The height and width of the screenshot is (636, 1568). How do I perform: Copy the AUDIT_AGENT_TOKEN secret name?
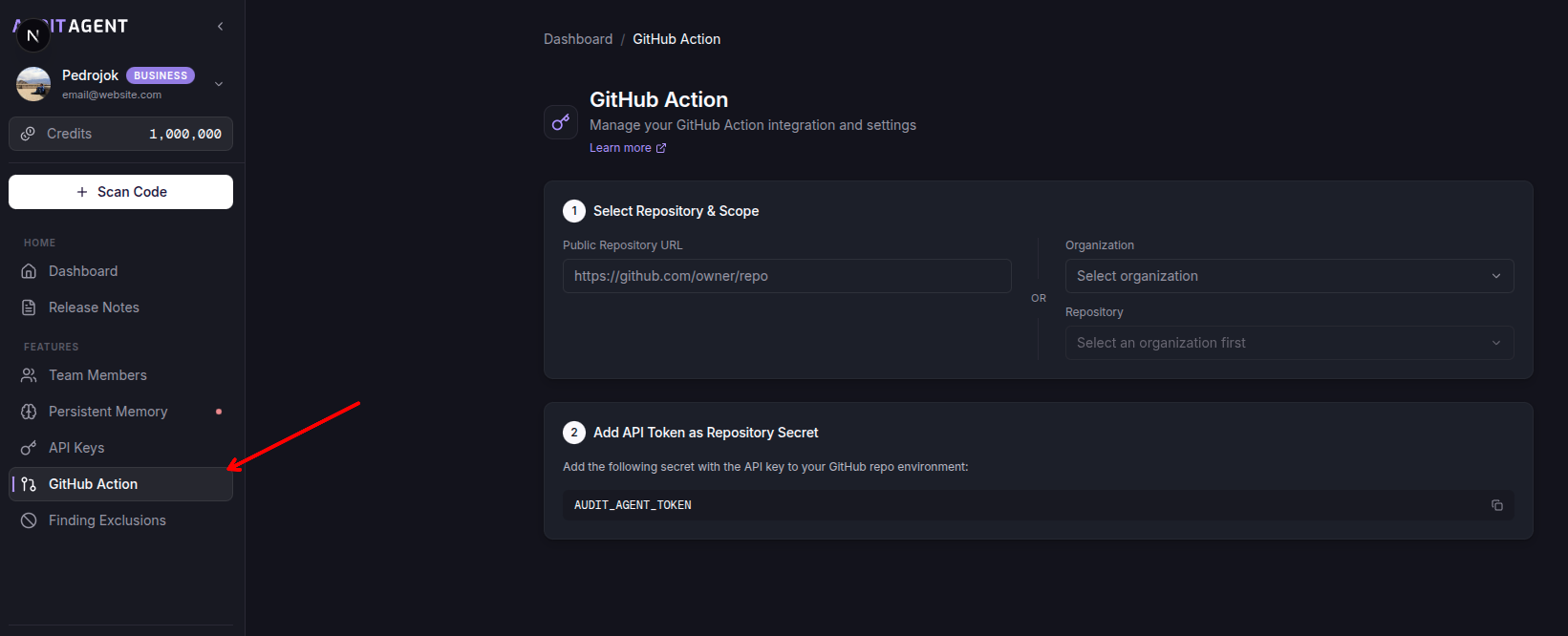tap(1497, 505)
